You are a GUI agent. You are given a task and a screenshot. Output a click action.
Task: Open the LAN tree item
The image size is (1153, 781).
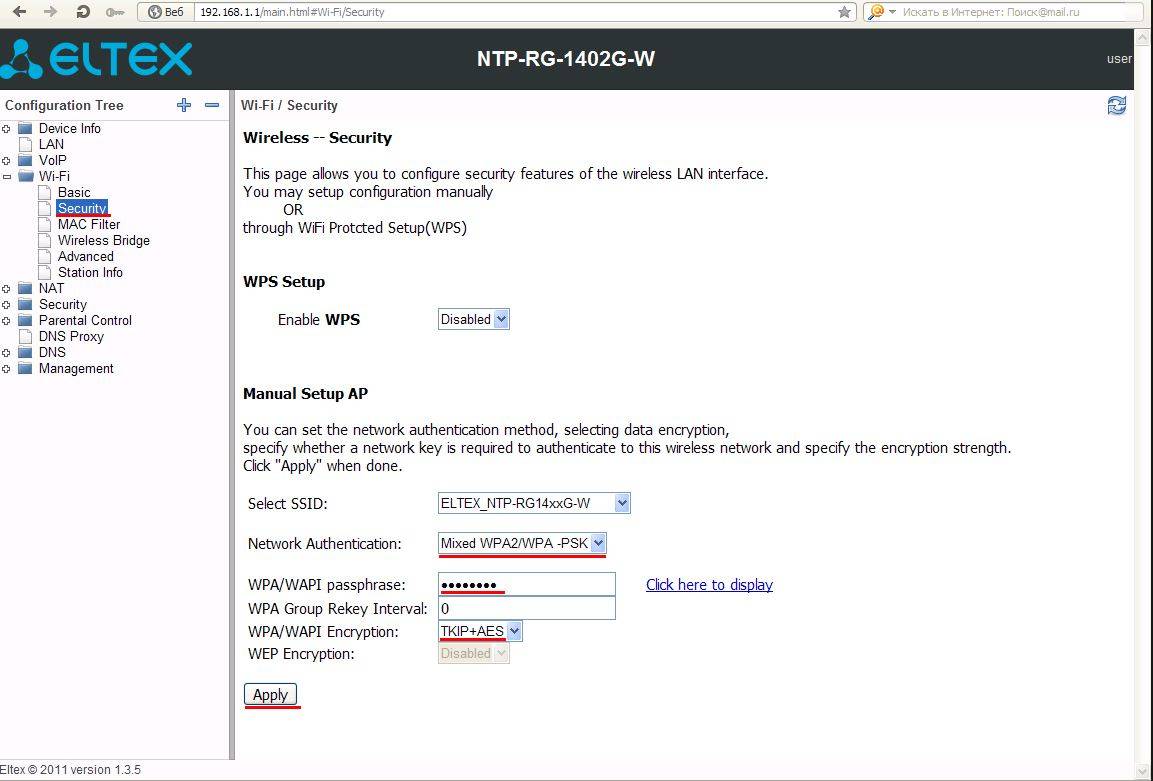point(51,144)
